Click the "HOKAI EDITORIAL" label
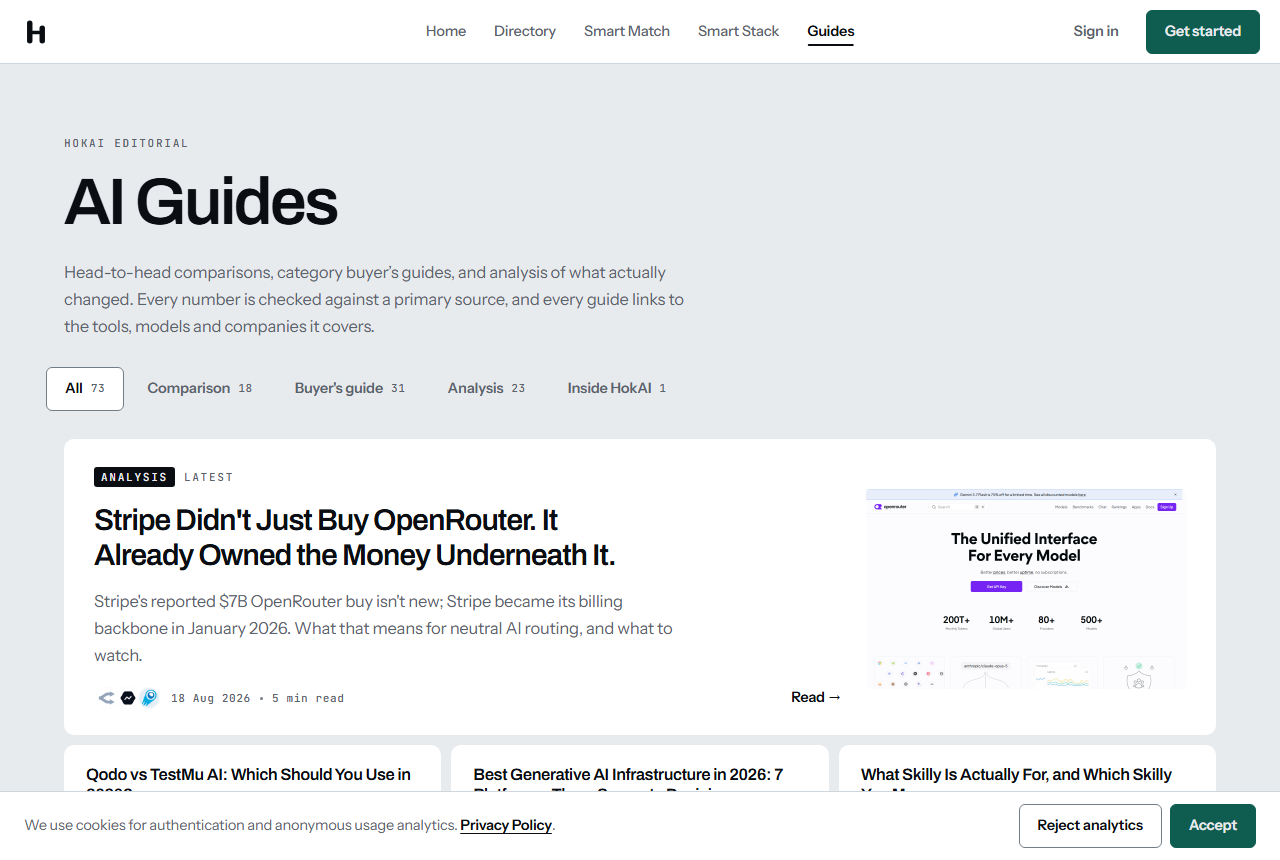Image resolution: width=1280 pixels, height=860 pixels. coord(126,143)
